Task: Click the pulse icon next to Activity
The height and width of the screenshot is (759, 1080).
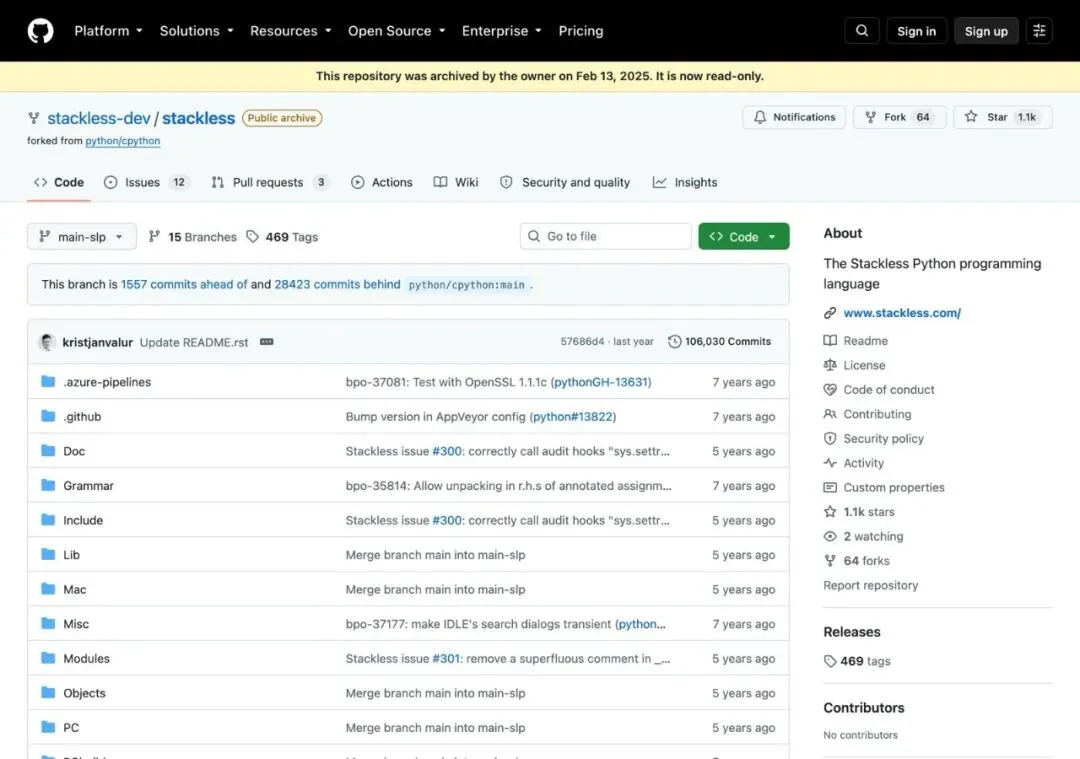Action: click(x=830, y=463)
